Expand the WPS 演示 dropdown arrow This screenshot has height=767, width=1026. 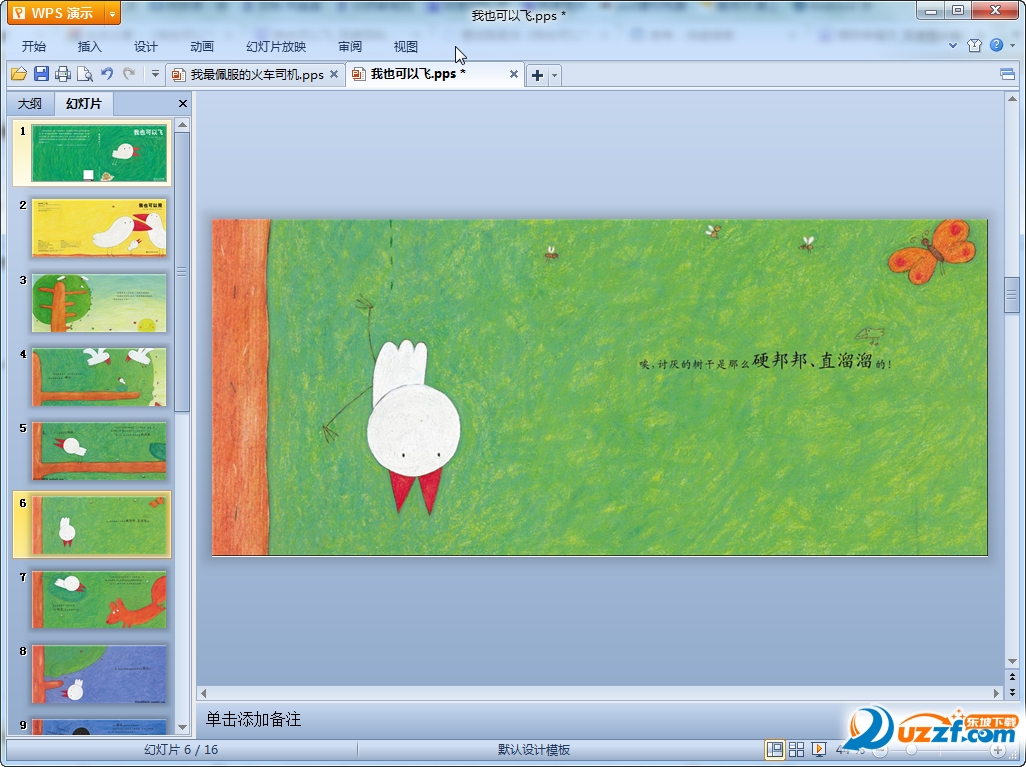point(113,13)
